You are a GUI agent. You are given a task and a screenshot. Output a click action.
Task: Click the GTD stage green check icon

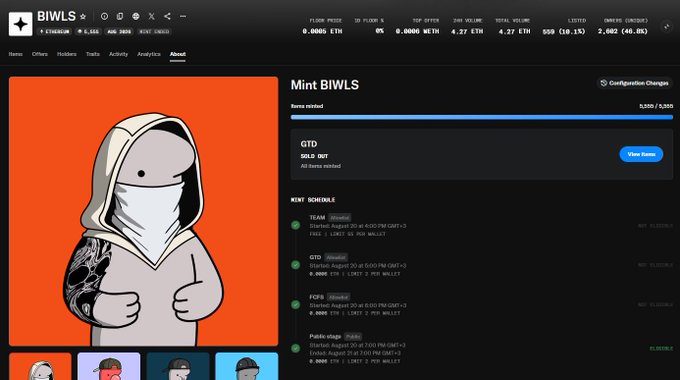[x=296, y=265]
